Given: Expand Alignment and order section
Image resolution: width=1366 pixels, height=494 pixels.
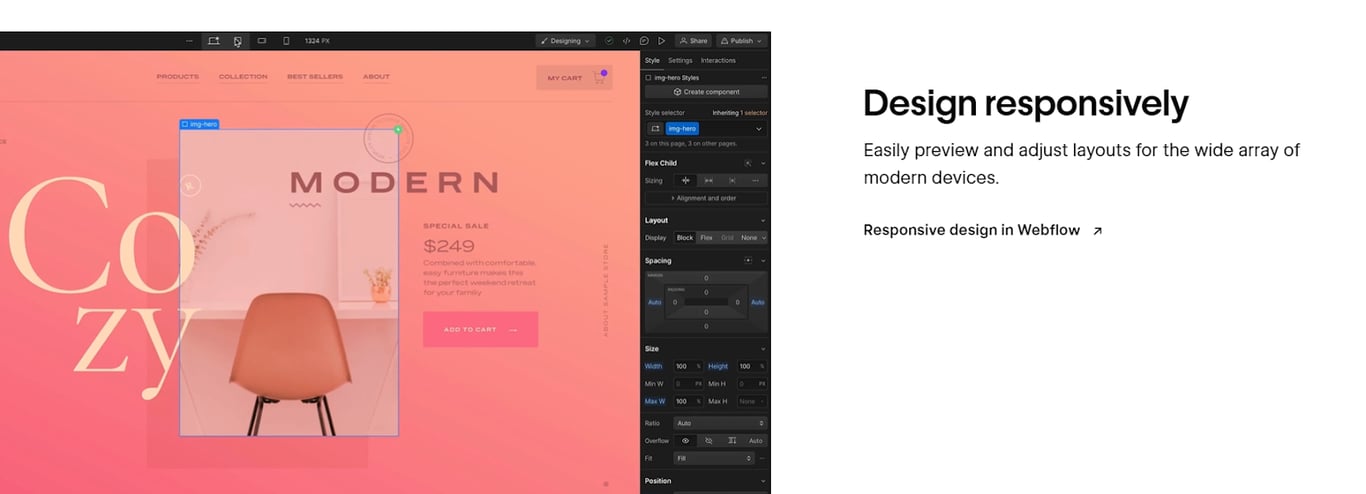Looking at the screenshot, I should point(706,198).
